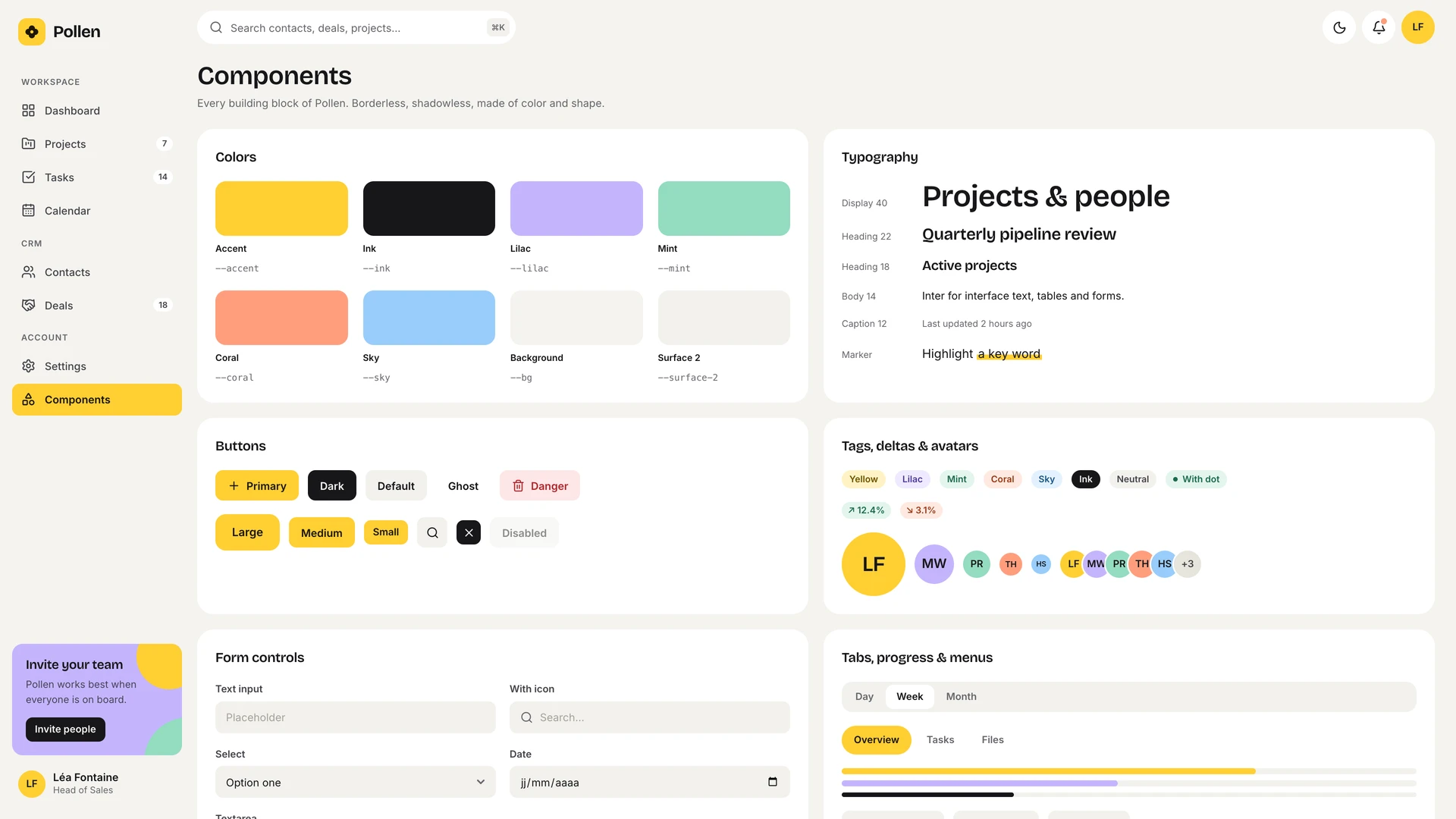1456x819 pixels.
Task: Select the Coral color swatch
Action: click(x=281, y=318)
